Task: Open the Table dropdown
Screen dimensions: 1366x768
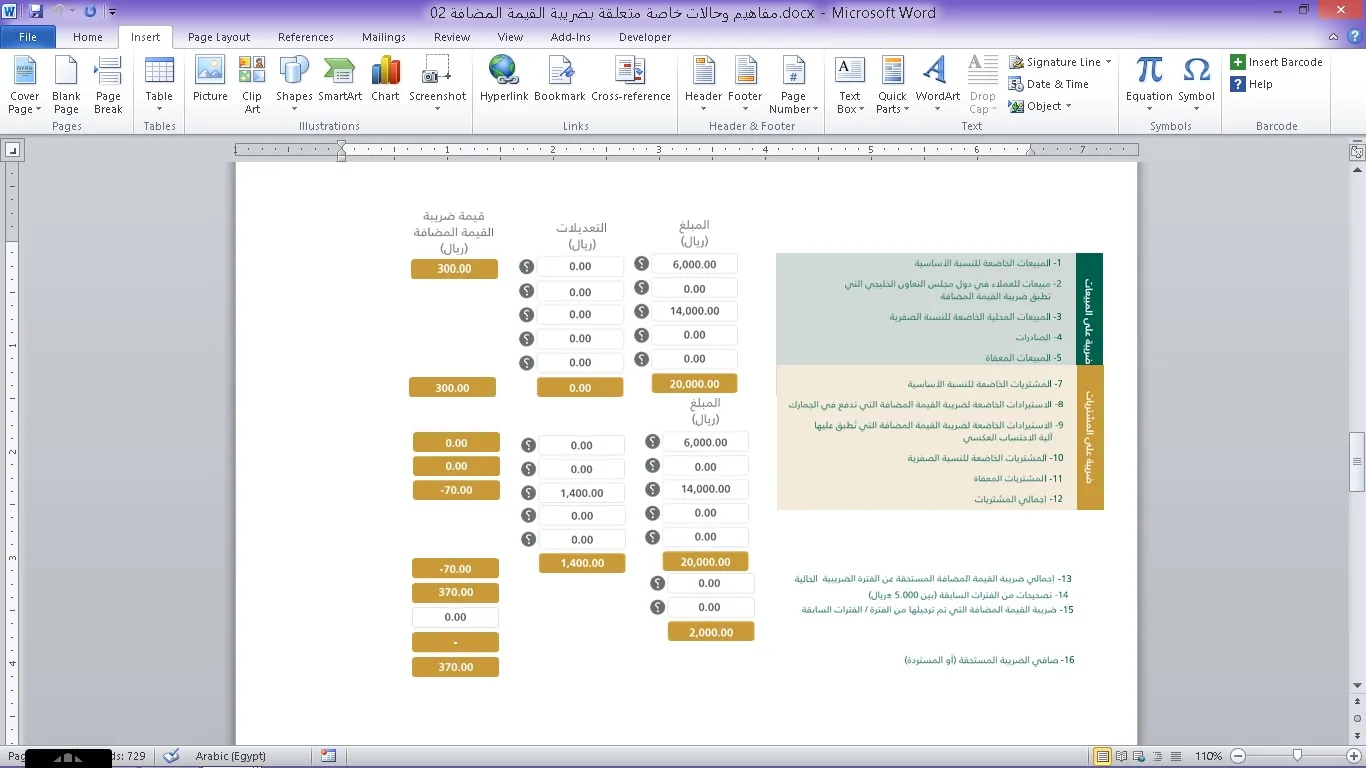Action: (x=159, y=85)
